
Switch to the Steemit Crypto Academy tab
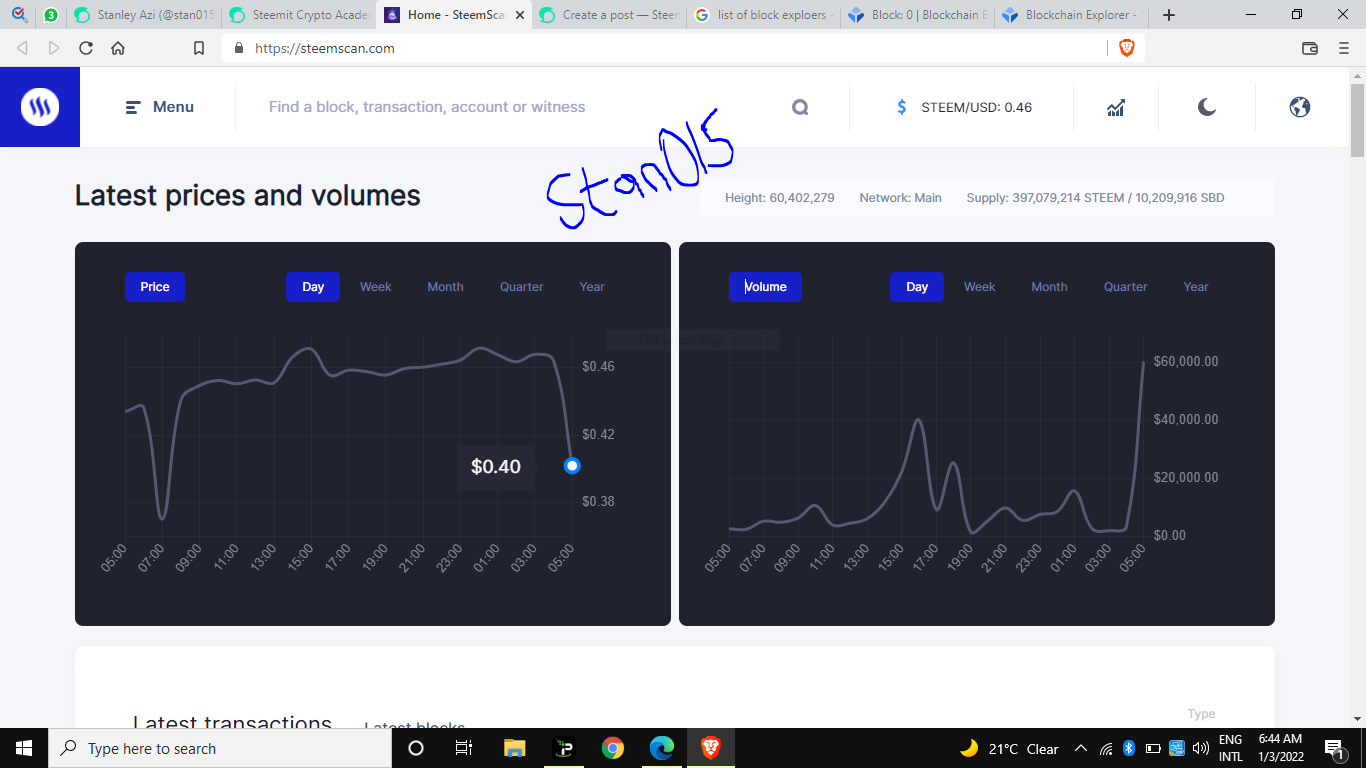(298, 15)
